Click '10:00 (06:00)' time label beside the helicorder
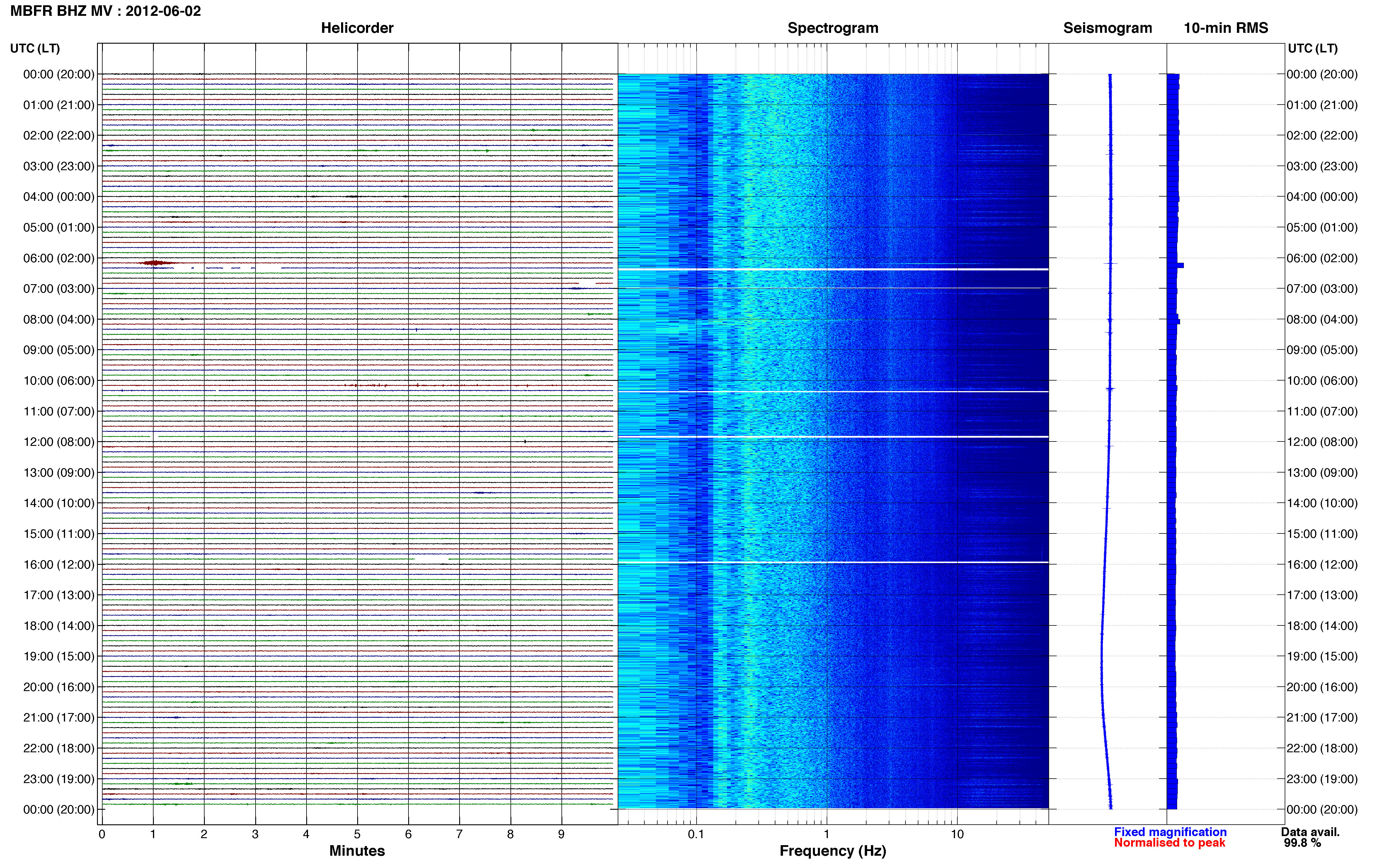Screen dimensions: 1389x868 point(59,381)
